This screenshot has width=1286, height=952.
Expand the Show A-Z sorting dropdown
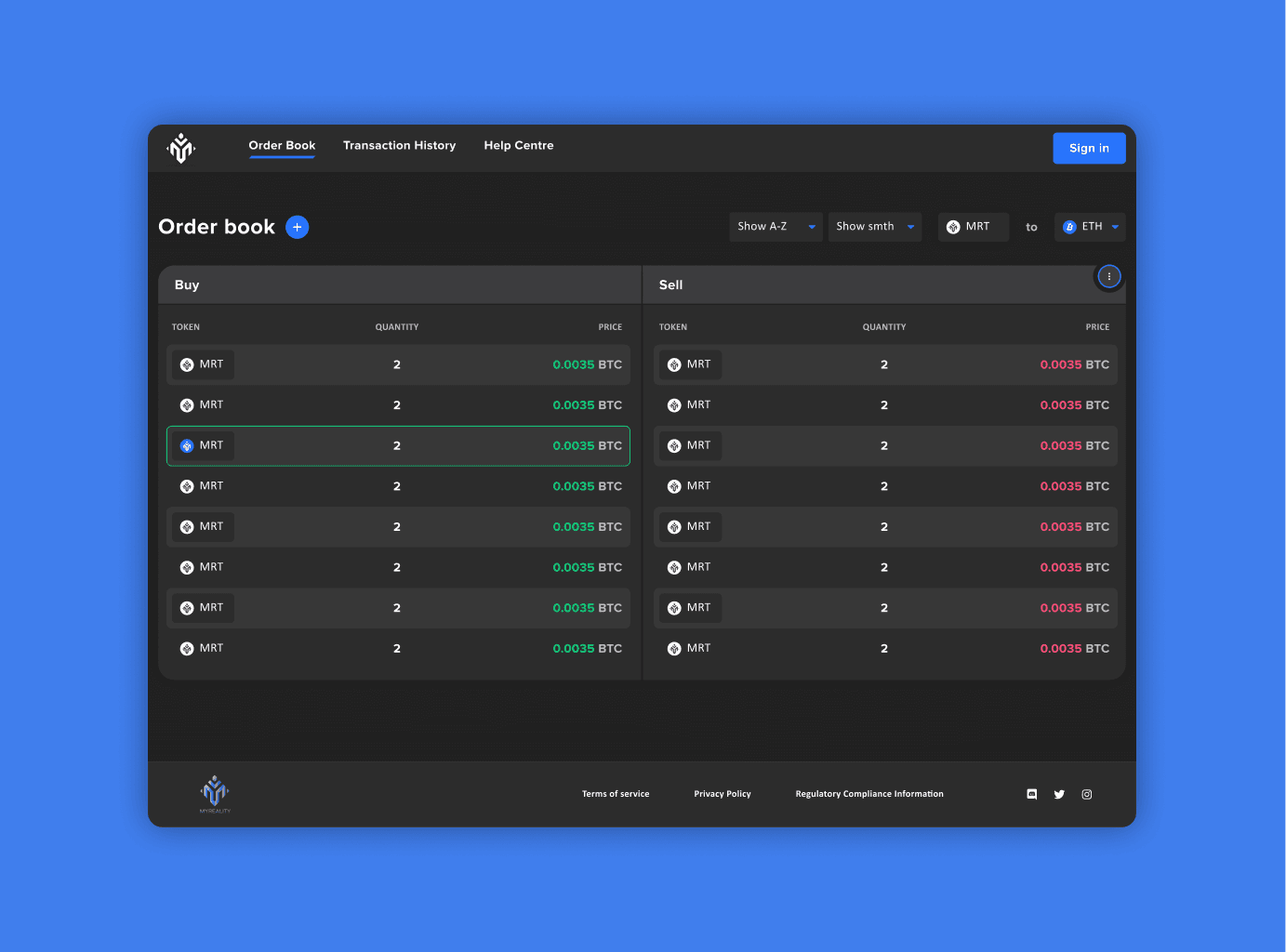(x=775, y=227)
